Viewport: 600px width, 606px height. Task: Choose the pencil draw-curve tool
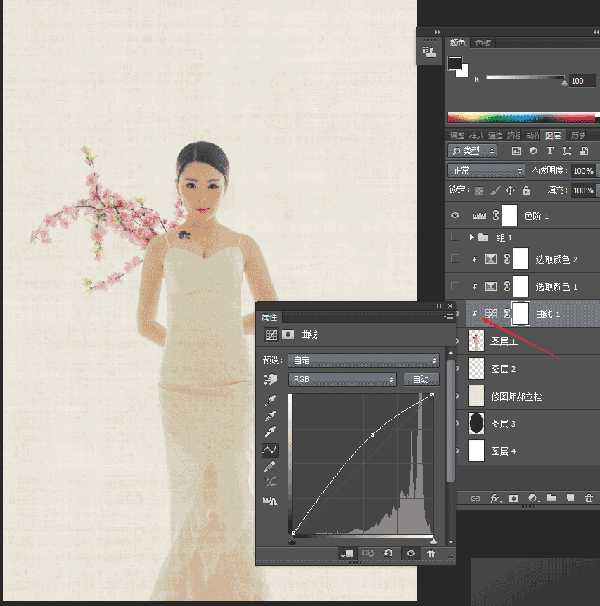click(x=269, y=466)
